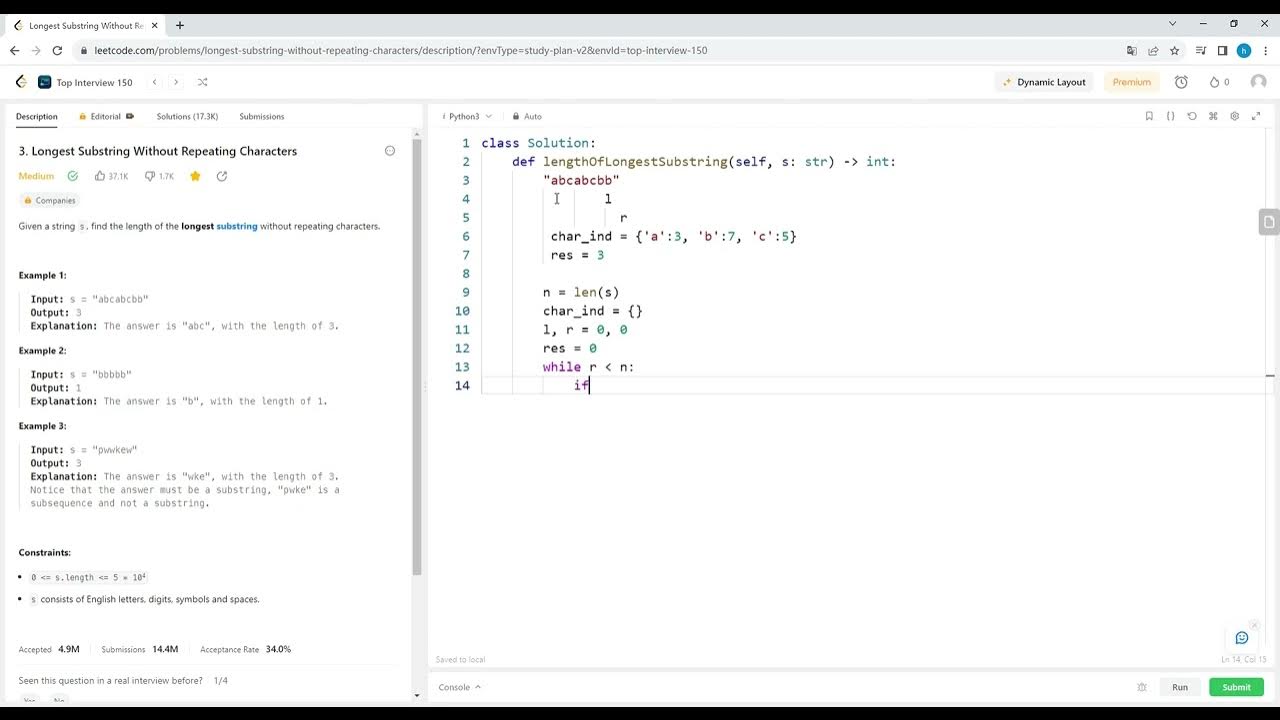This screenshot has height=720, width=1280.
Task: Share the problem via share icon
Action: pos(222,176)
